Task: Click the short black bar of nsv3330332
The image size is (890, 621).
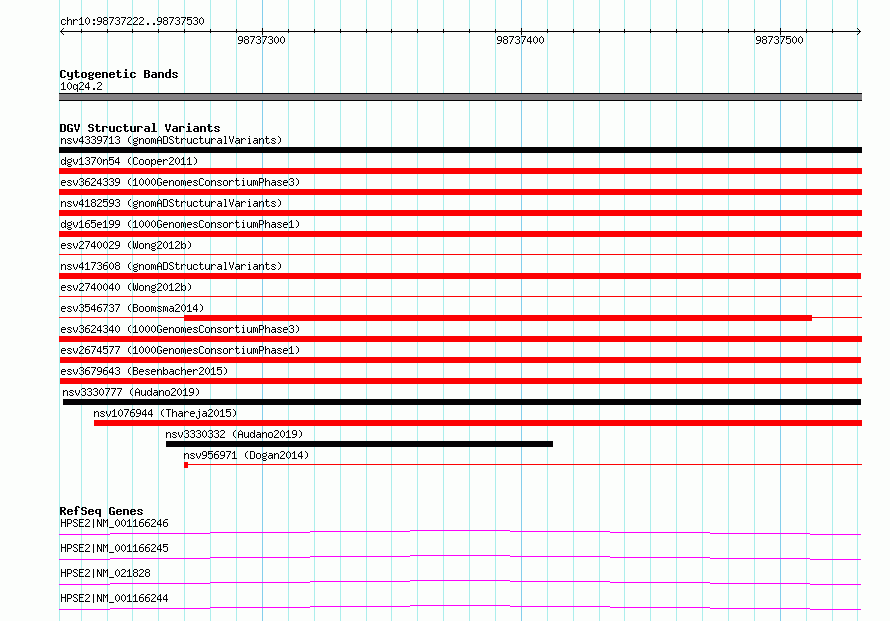Action: point(359,444)
